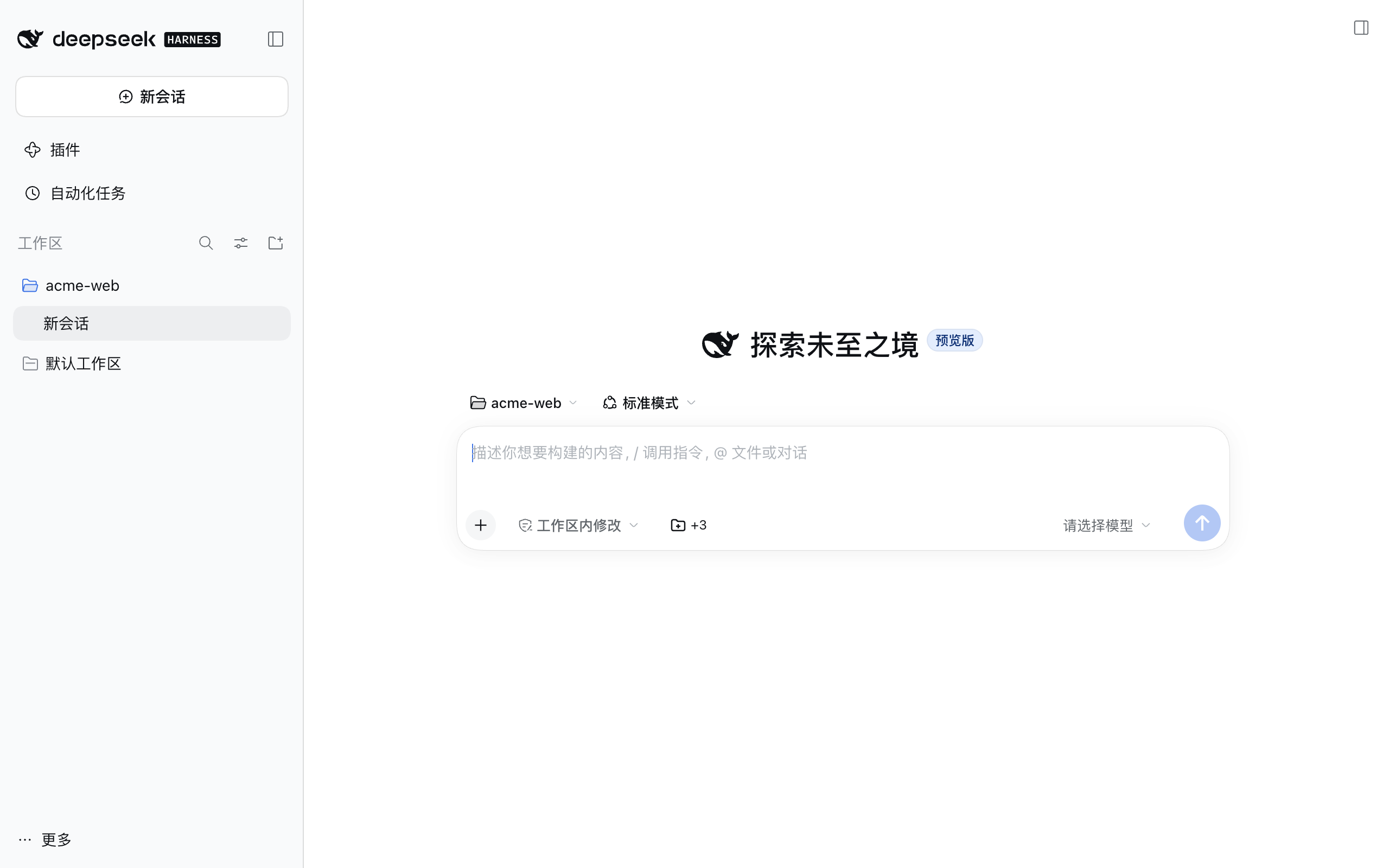Toggle the right side panel icon
This screenshot has width=1389, height=868.
coord(1361,28)
